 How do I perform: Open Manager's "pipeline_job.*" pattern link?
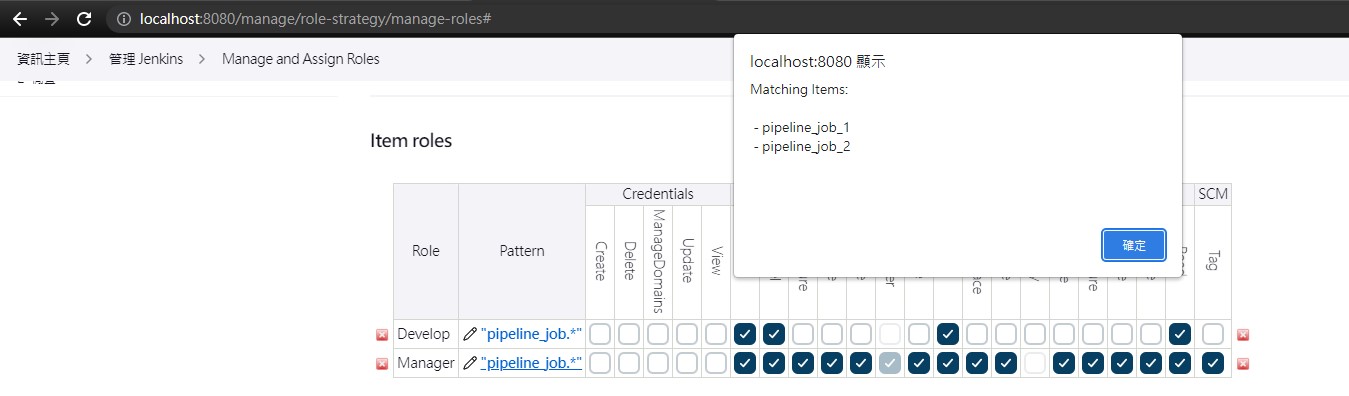531,363
